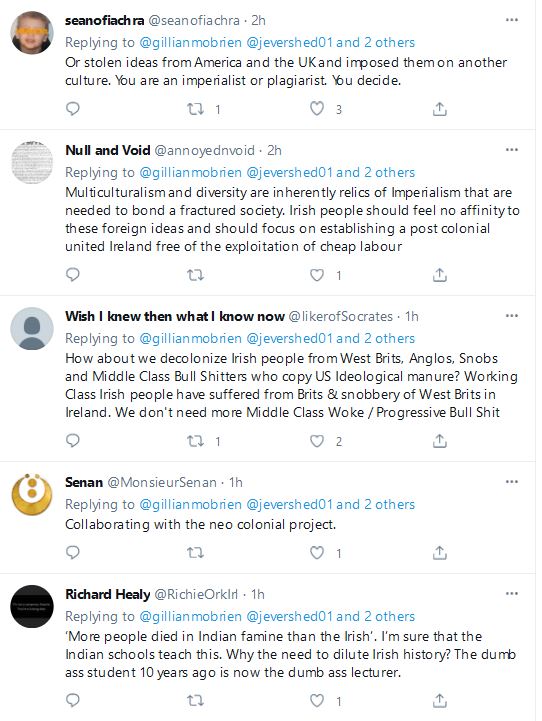The width and height of the screenshot is (542, 721).
Task: Open "and 2 others" in Senan's reply
Action: [376, 504]
